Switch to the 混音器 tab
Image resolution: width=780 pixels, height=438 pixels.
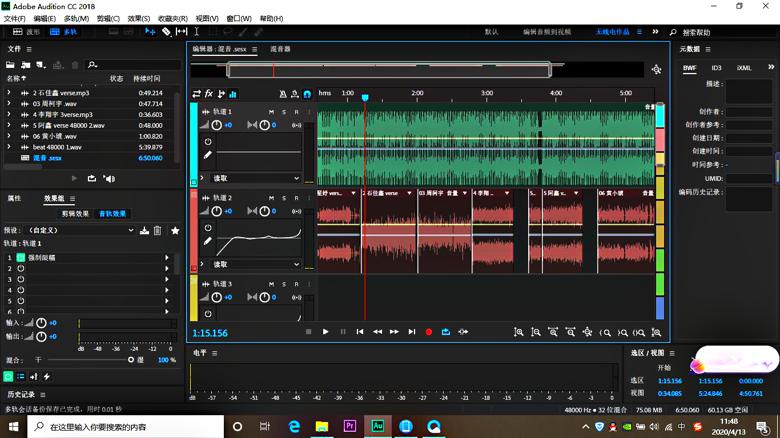(x=280, y=49)
